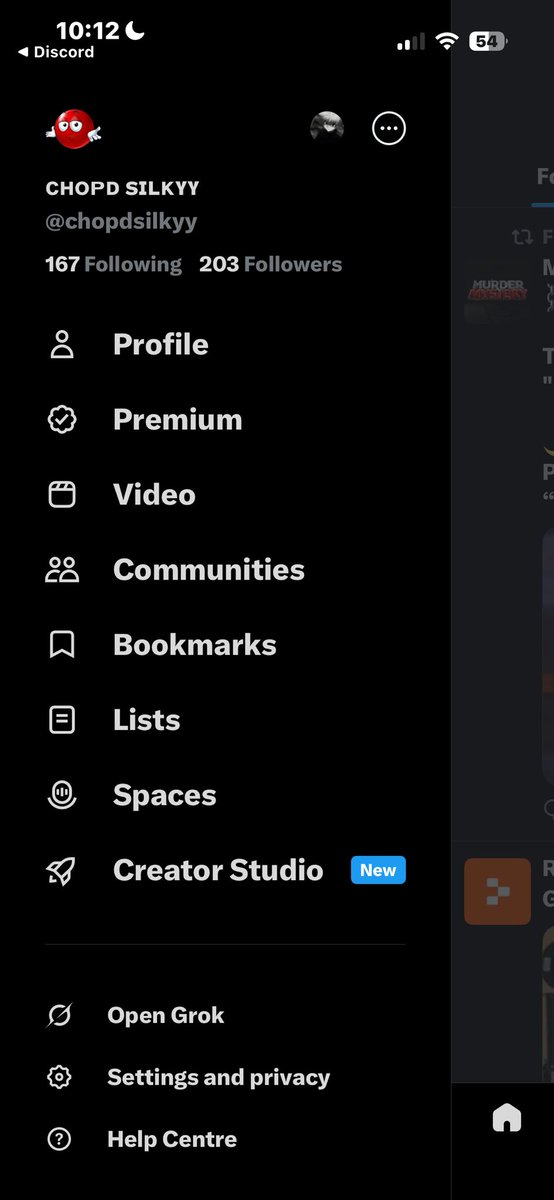
Task: Tap the repost arrows icon in feed
Action: click(x=522, y=237)
